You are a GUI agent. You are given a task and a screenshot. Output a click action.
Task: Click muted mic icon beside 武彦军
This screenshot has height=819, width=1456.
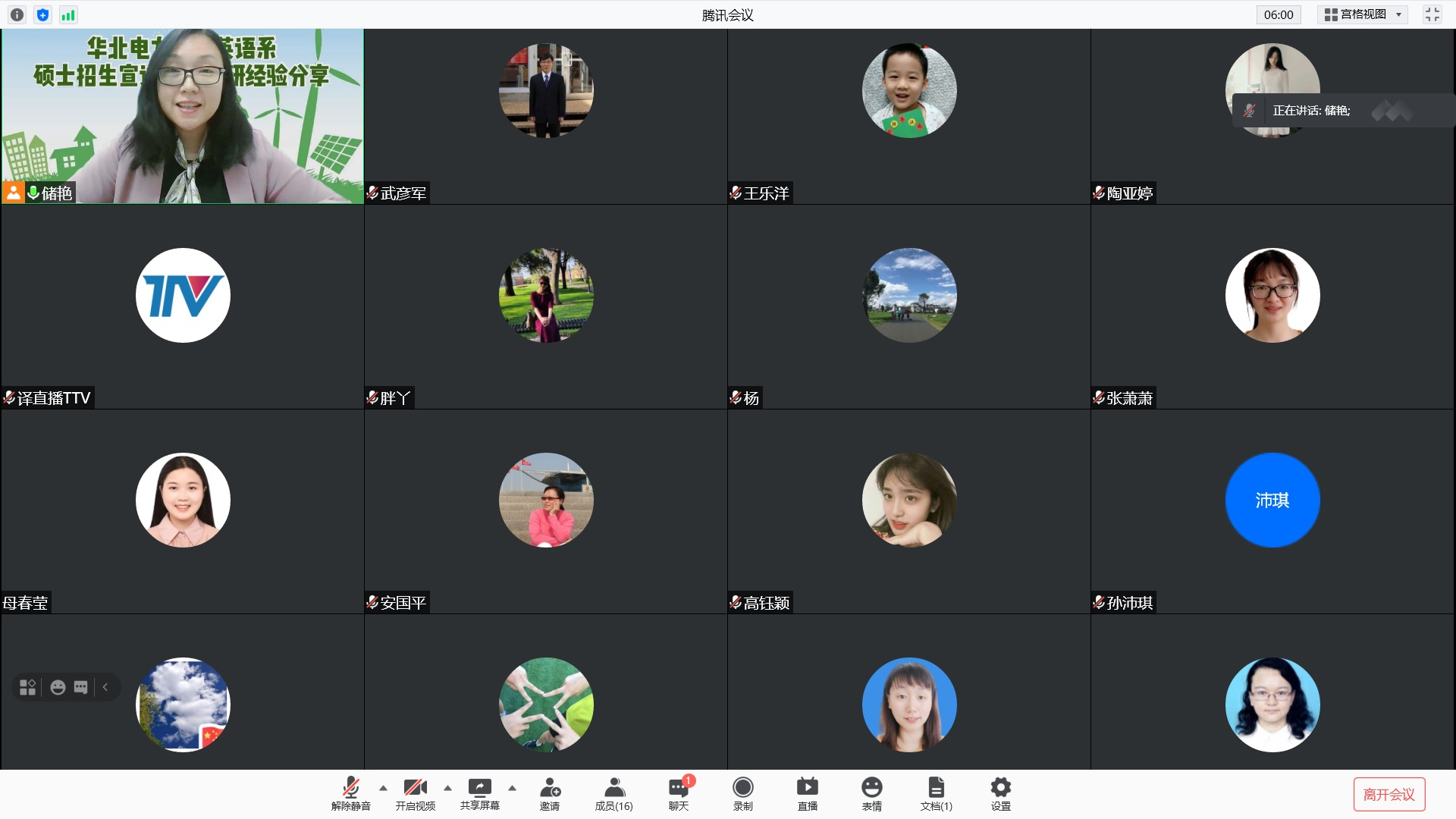tap(372, 193)
